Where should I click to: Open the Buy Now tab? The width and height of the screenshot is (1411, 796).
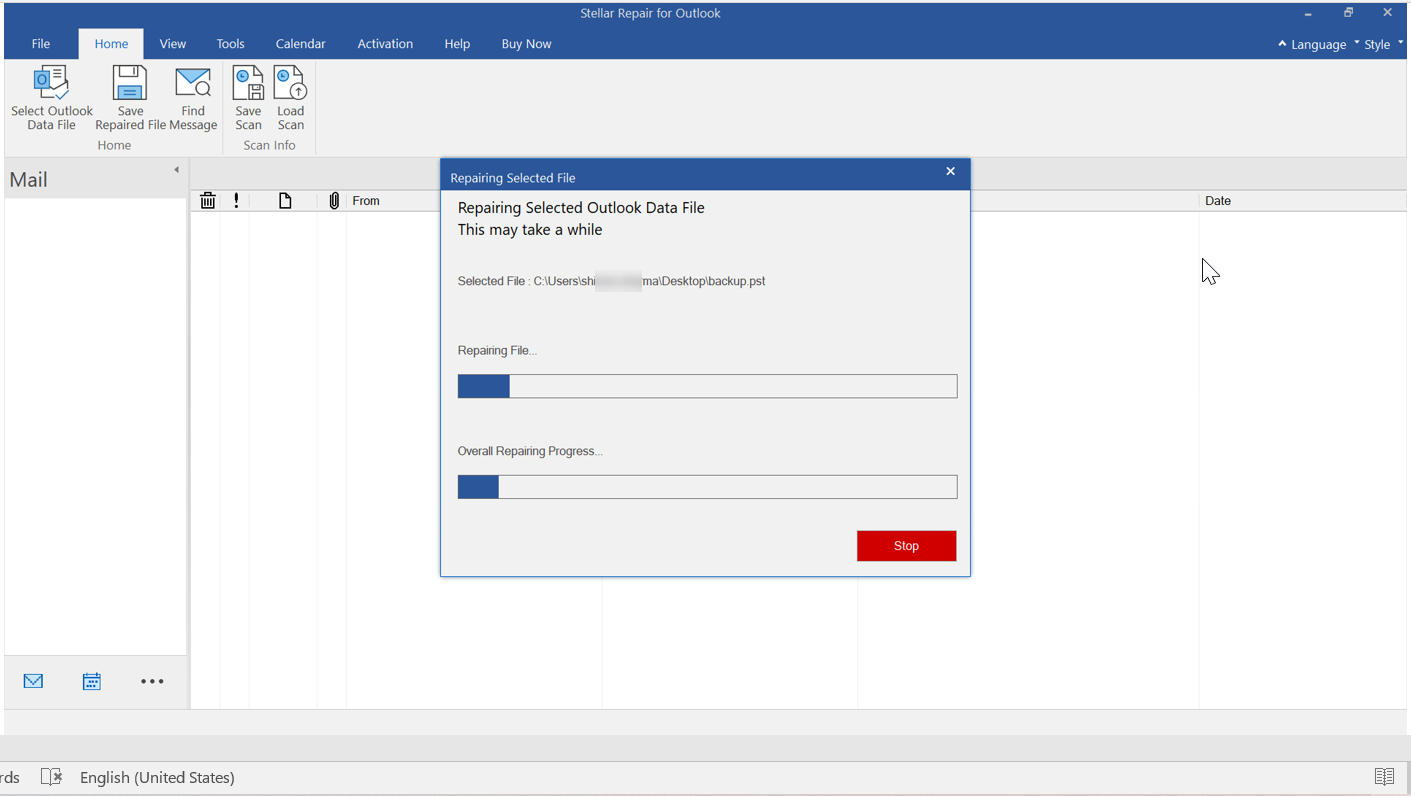tap(526, 44)
